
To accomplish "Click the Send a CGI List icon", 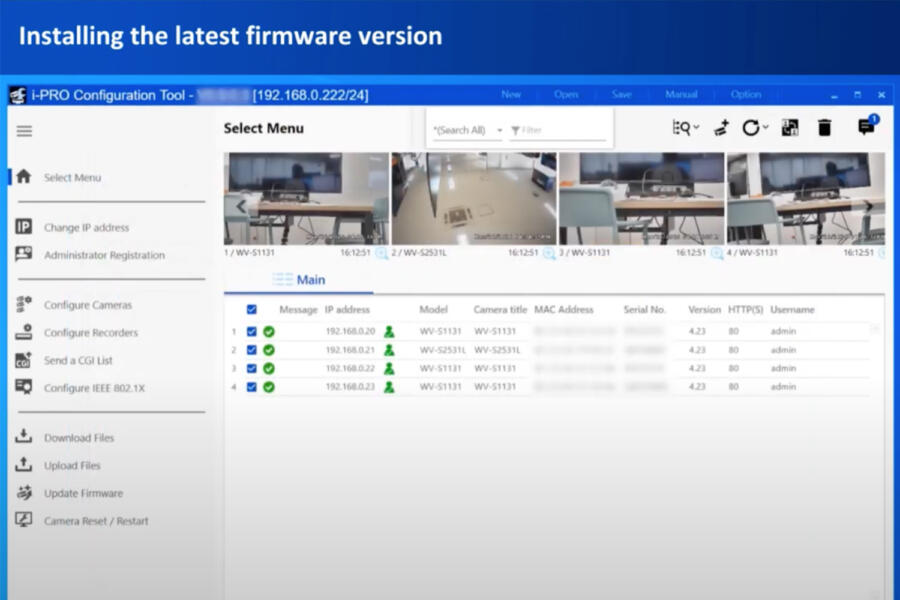I will [x=24, y=360].
